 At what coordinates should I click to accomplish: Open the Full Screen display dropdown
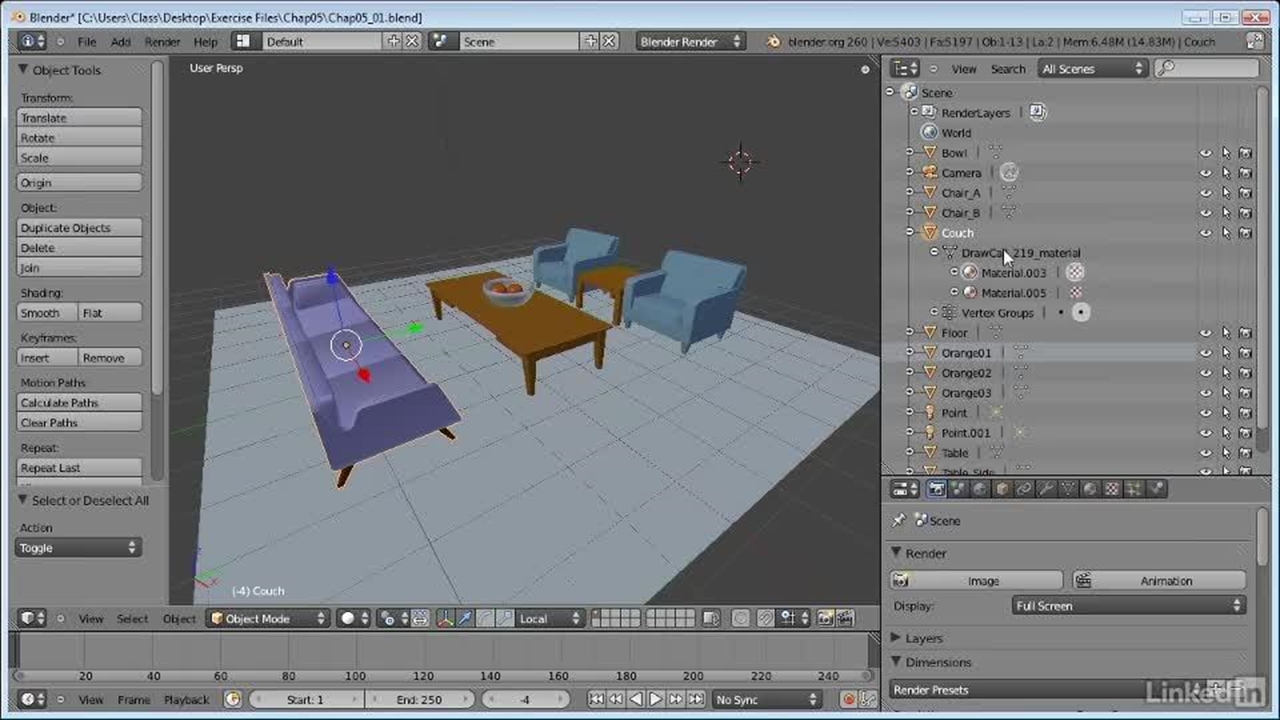[x=1129, y=606]
